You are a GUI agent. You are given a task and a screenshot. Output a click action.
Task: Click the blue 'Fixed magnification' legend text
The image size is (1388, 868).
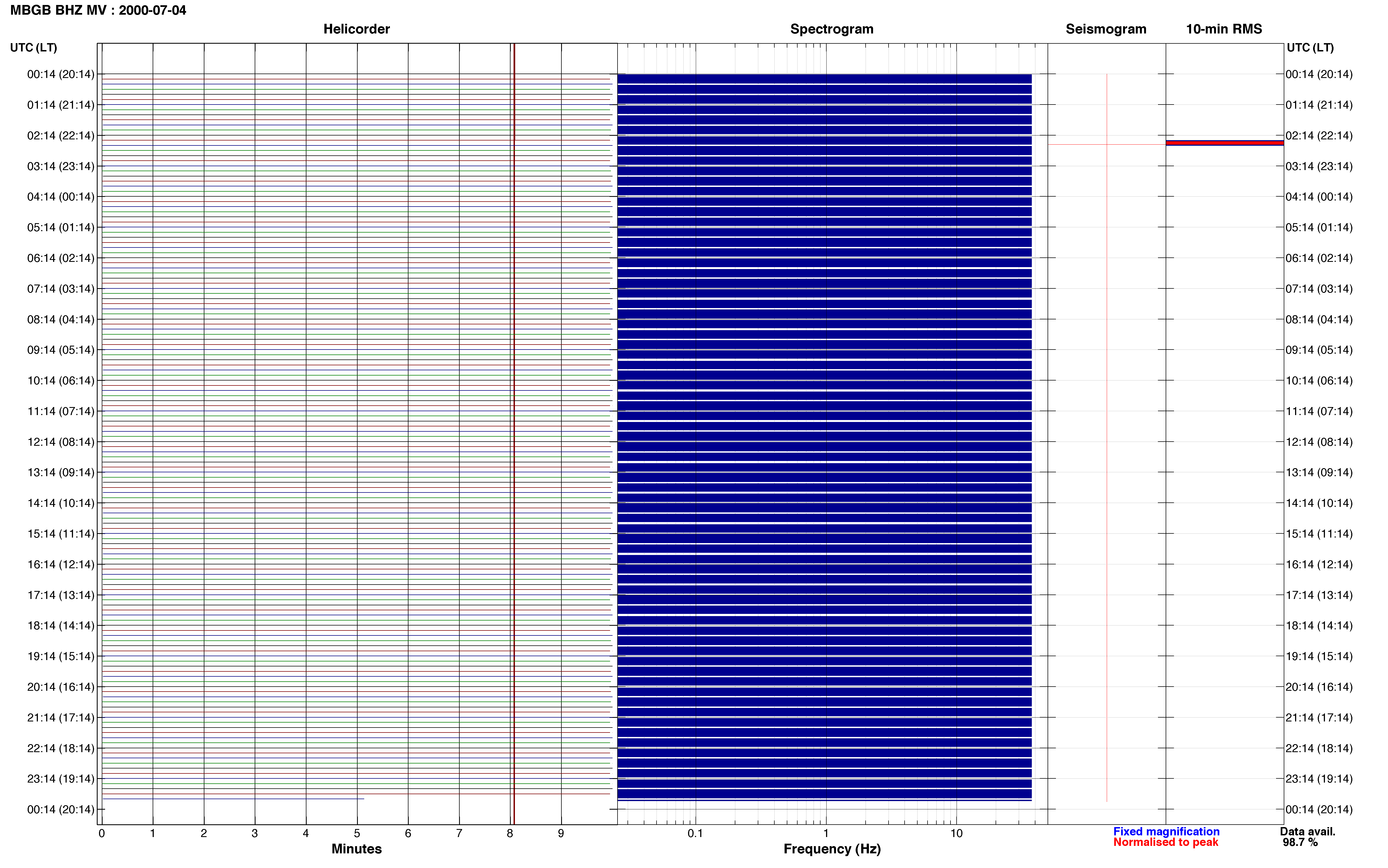pos(1166,831)
